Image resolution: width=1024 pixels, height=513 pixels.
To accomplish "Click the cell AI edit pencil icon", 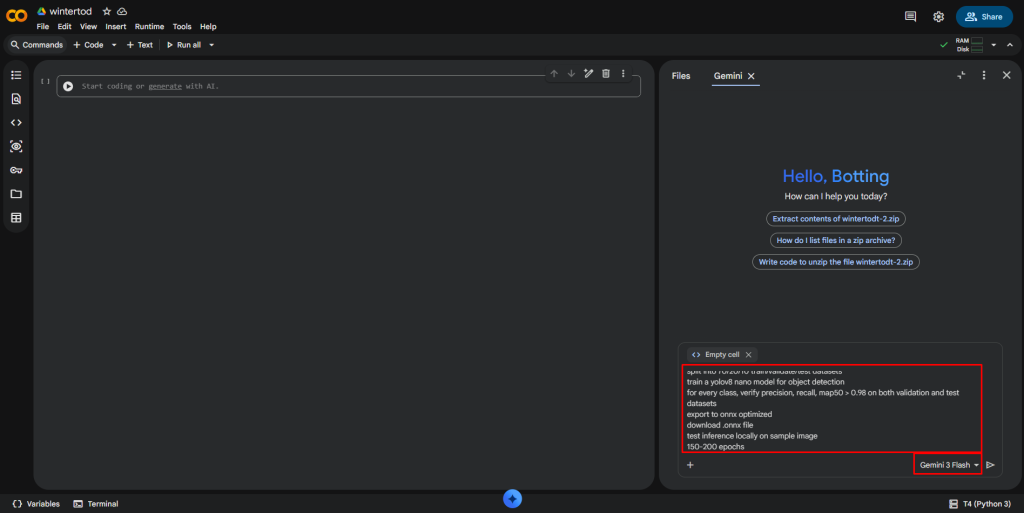I will (x=588, y=74).
